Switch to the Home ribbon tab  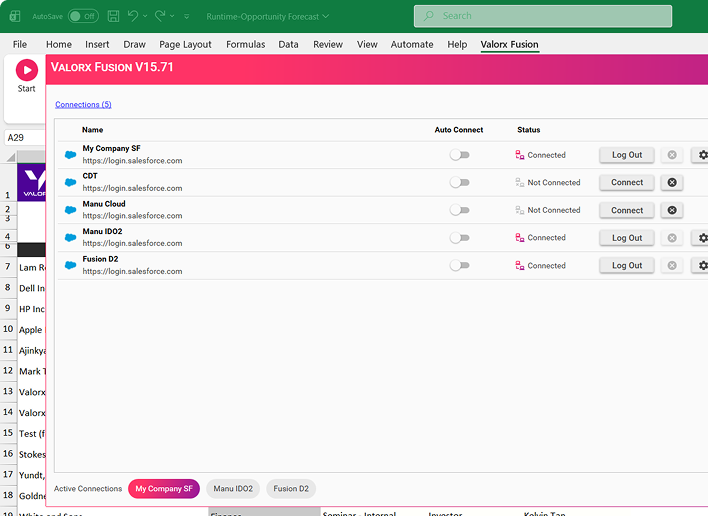point(59,44)
